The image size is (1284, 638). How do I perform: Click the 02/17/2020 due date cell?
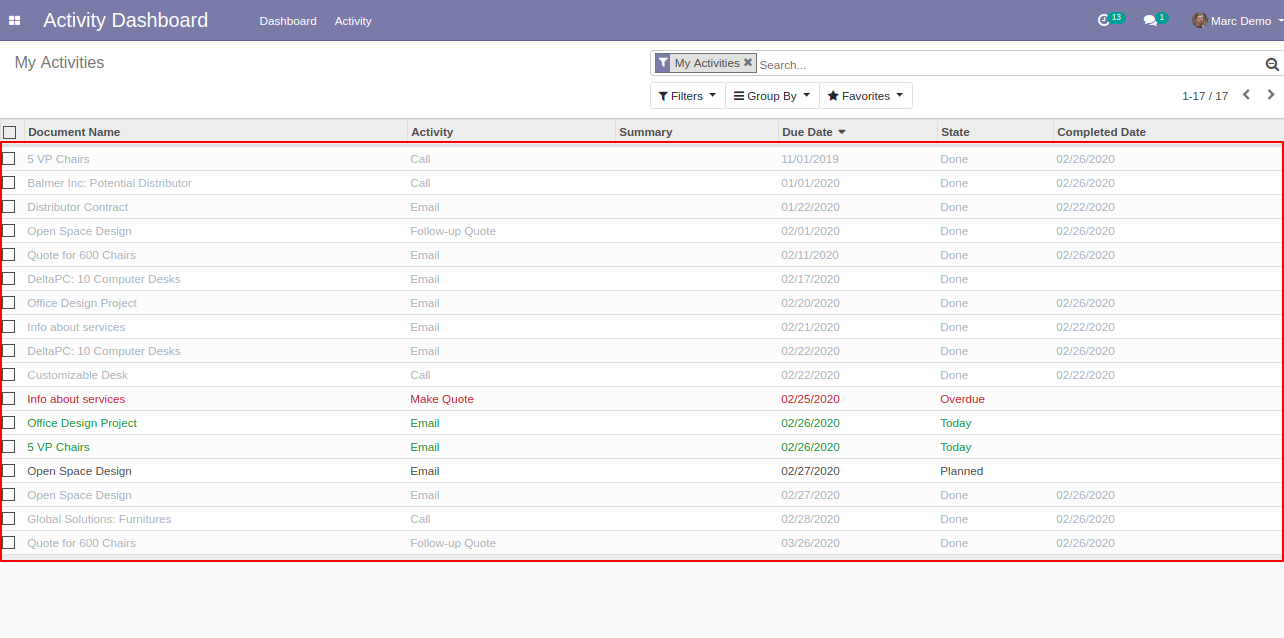click(x=810, y=279)
